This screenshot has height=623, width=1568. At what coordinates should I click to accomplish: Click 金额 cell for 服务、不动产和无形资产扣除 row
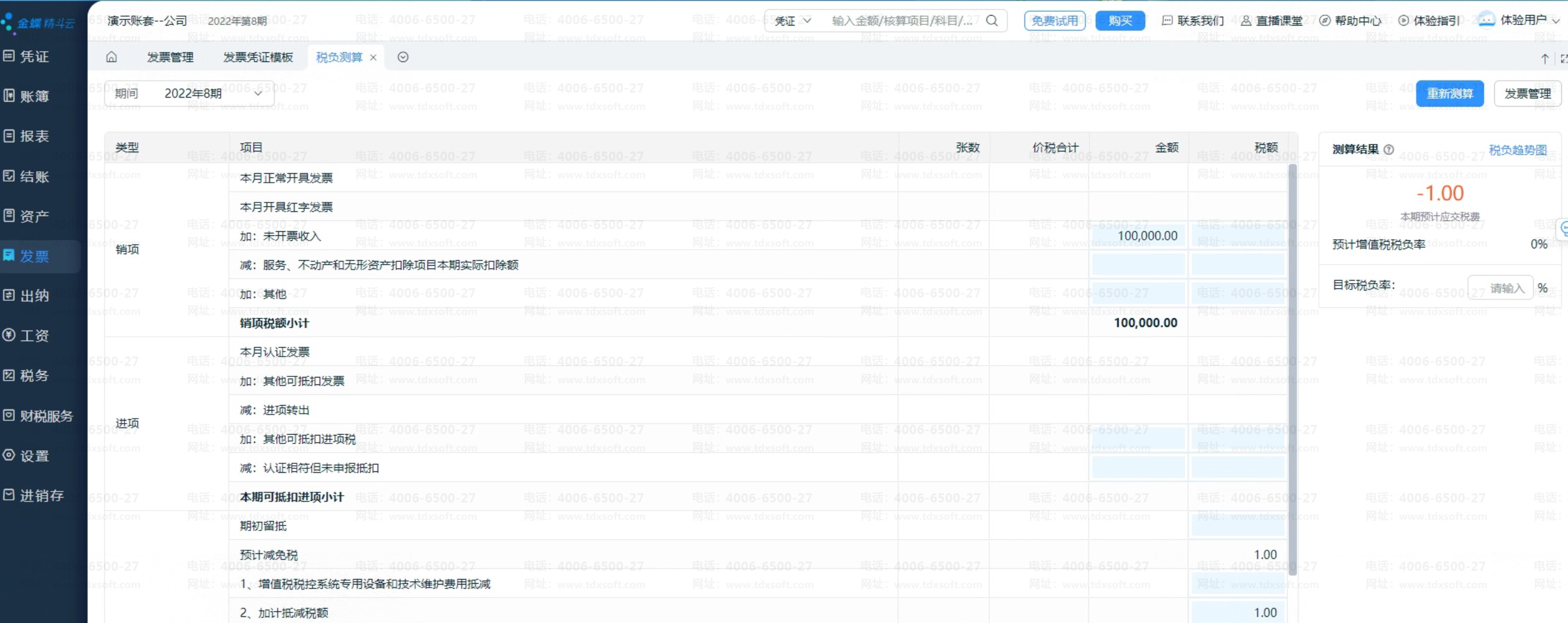click(1138, 265)
